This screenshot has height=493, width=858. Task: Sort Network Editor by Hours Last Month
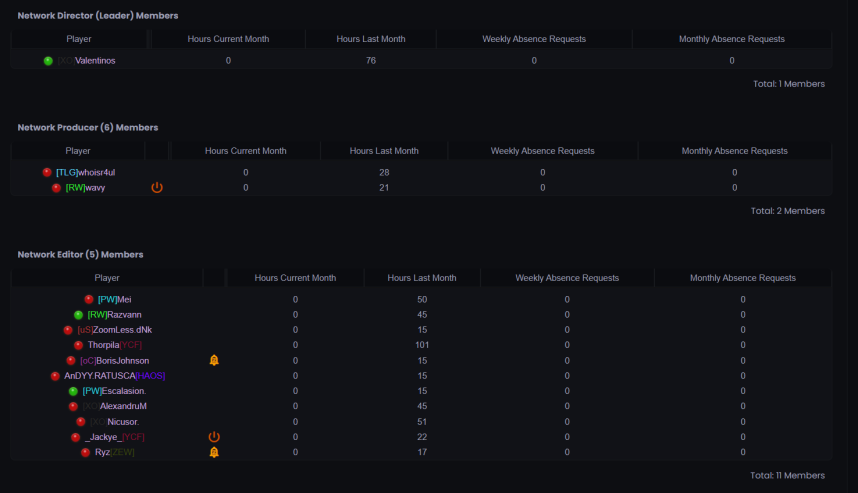coord(422,278)
